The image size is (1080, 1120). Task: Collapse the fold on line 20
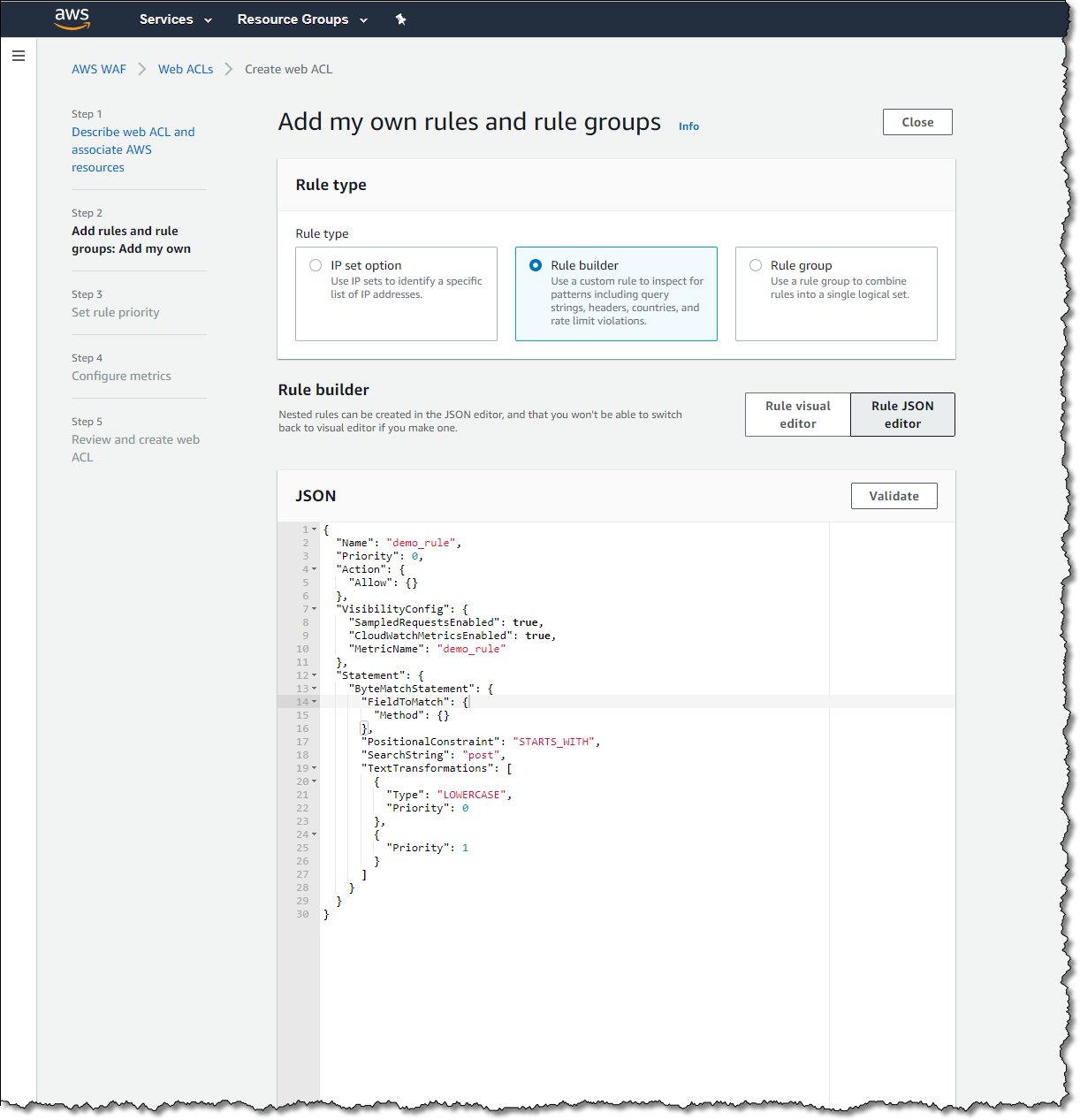[314, 781]
